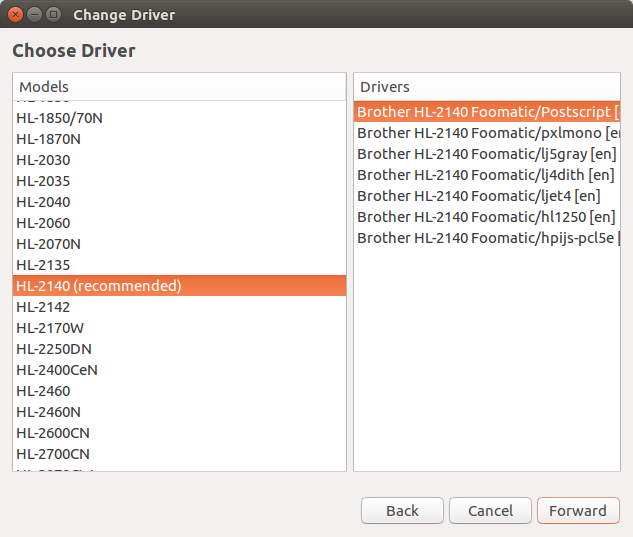Screen dimensions: 633x537
Task: Pick HL-2135 in models list
Action: coord(179,265)
